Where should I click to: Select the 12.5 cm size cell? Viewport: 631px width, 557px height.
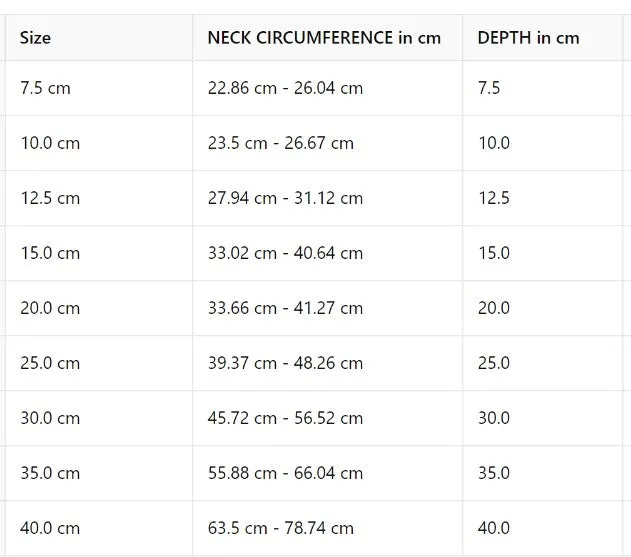pyautogui.click(x=99, y=198)
